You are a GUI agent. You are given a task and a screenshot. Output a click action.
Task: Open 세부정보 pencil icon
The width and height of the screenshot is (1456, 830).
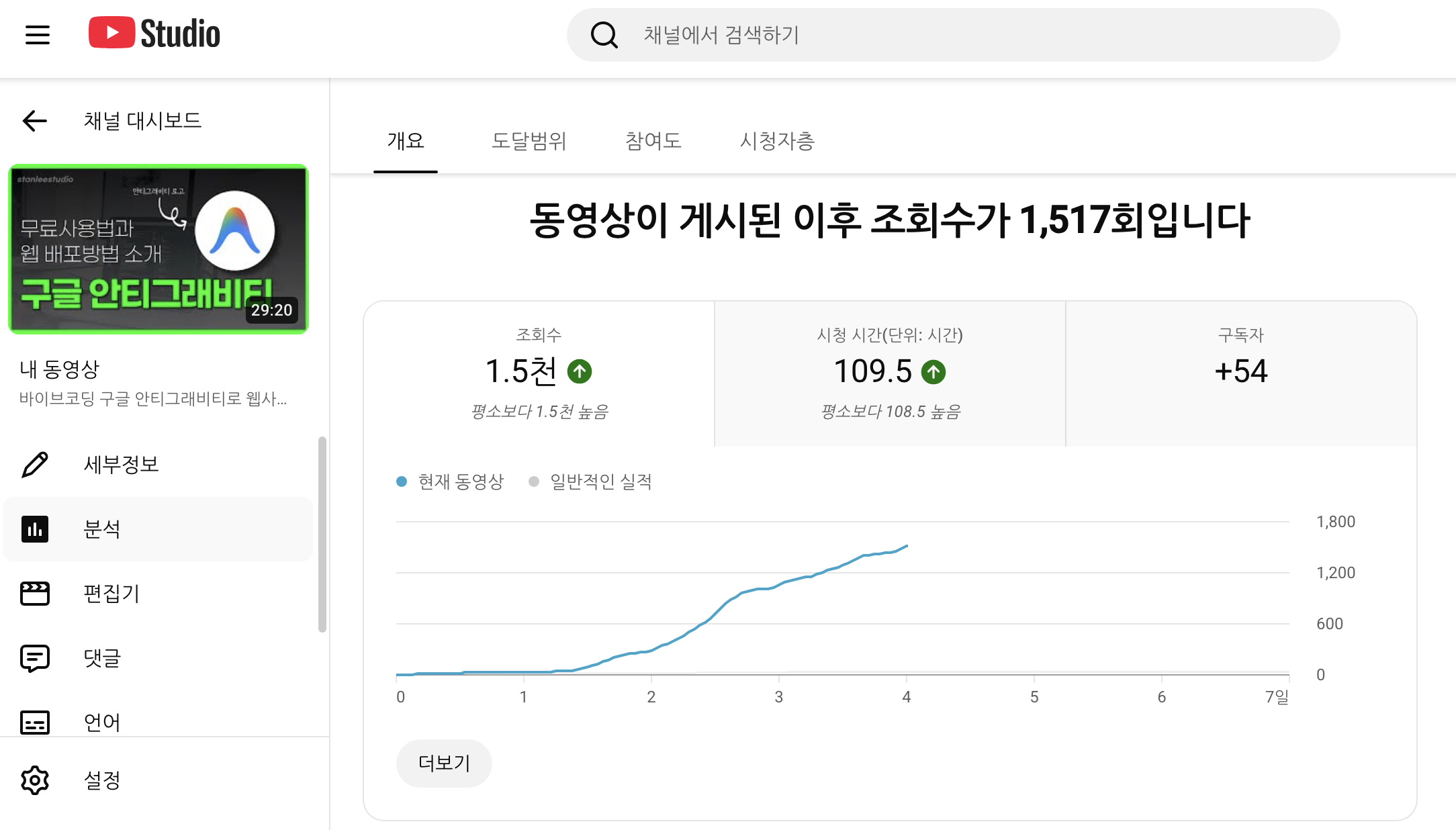pyautogui.click(x=35, y=464)
